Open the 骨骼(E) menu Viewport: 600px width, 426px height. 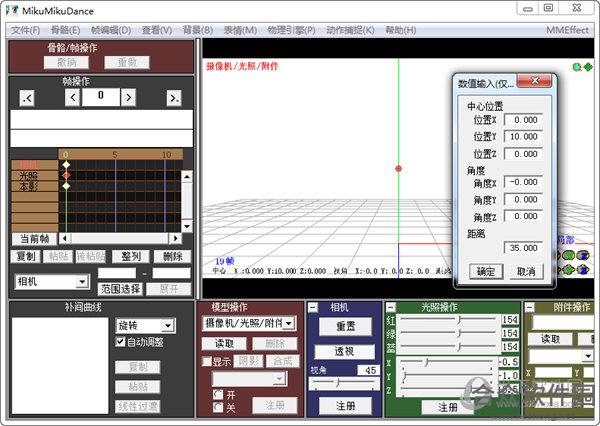pos(65,30)
